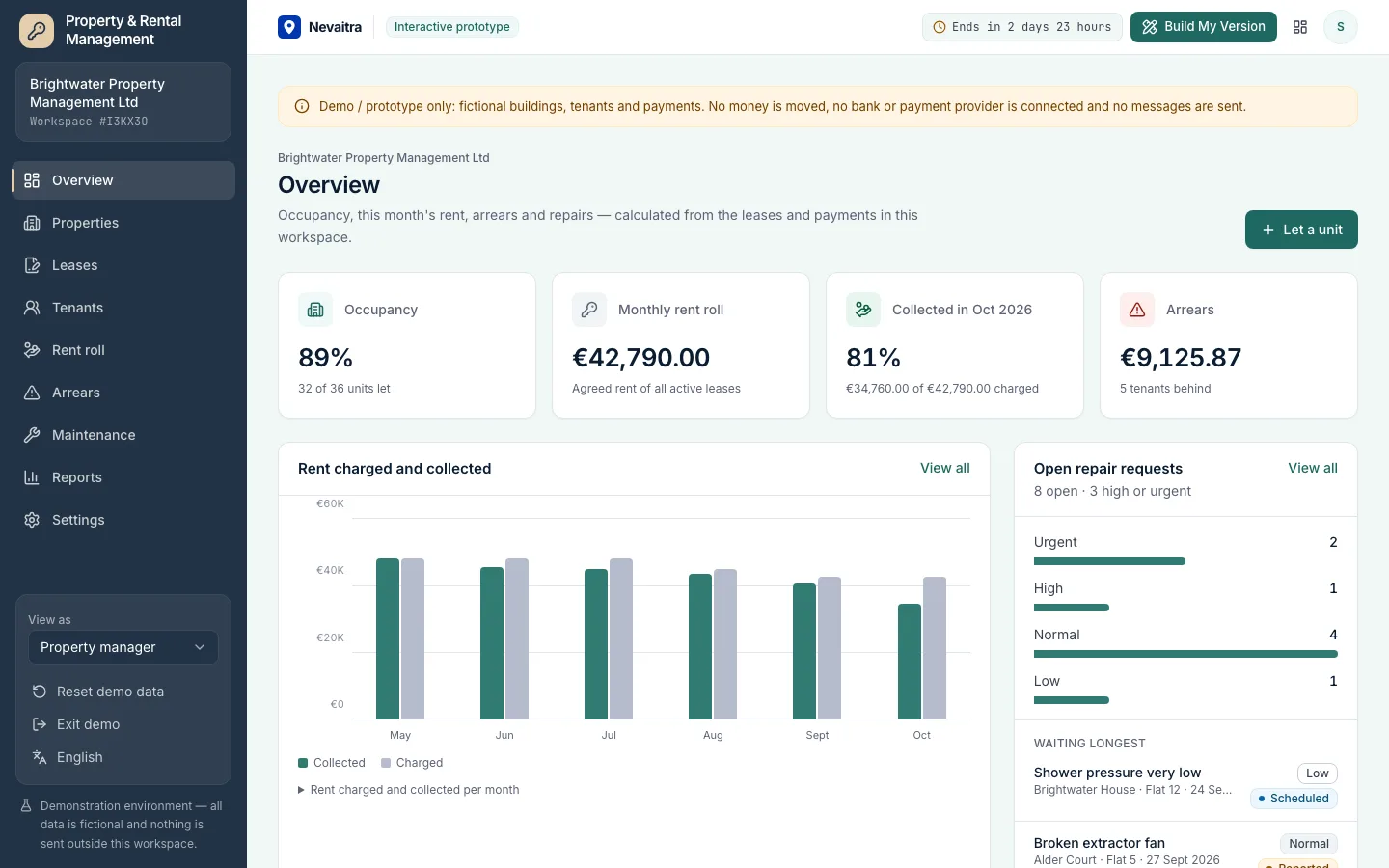
Task: Click the Urgent repair requests bar
Action: pyautogui.click(x=1109, y=561)
